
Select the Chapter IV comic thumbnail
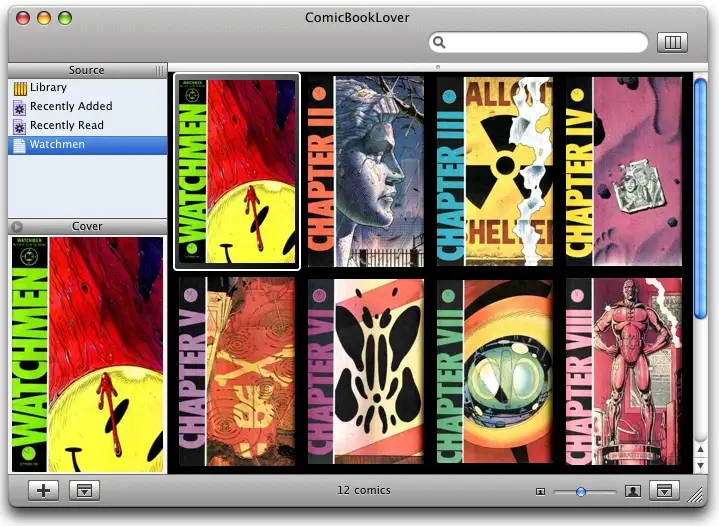[624, 172]
